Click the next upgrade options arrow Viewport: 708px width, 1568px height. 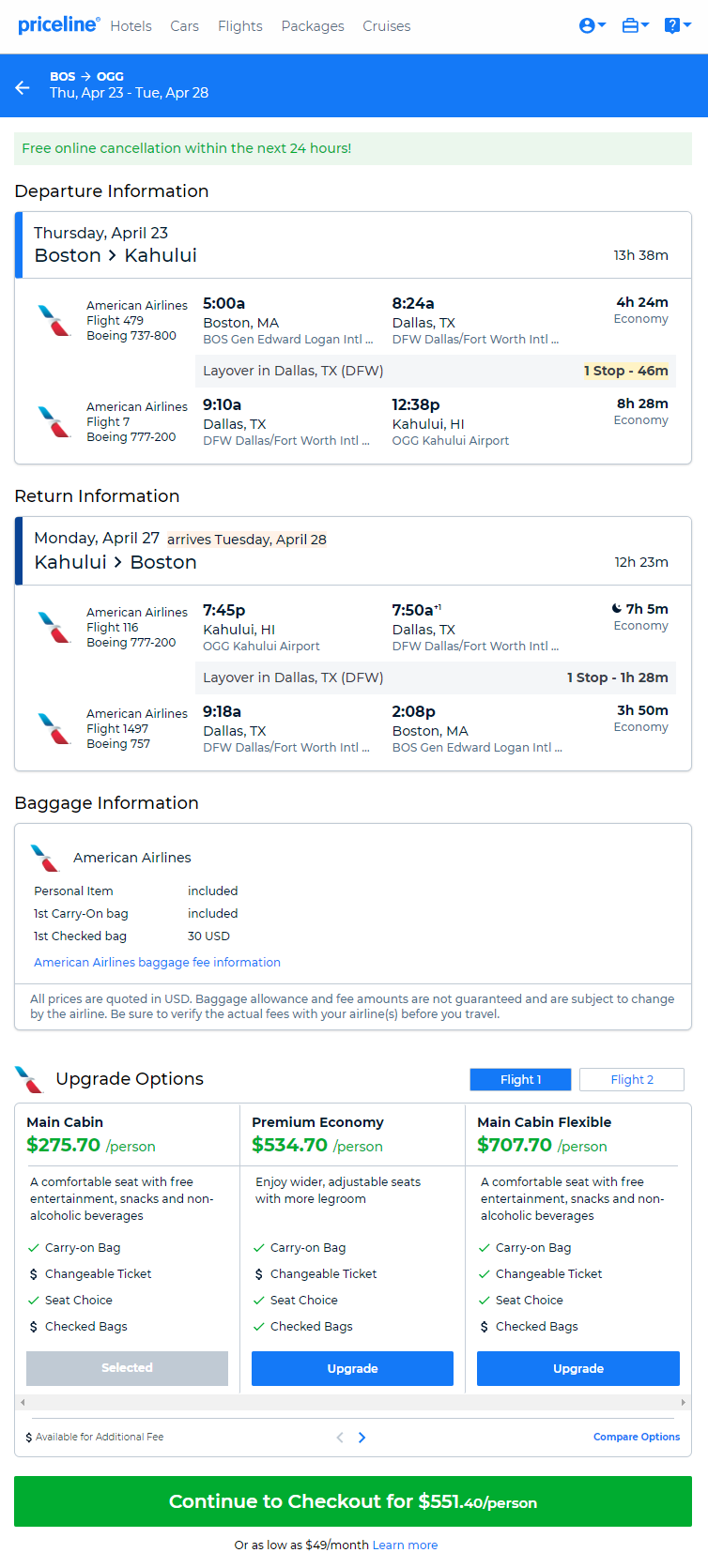click(x=362, y=1438)
